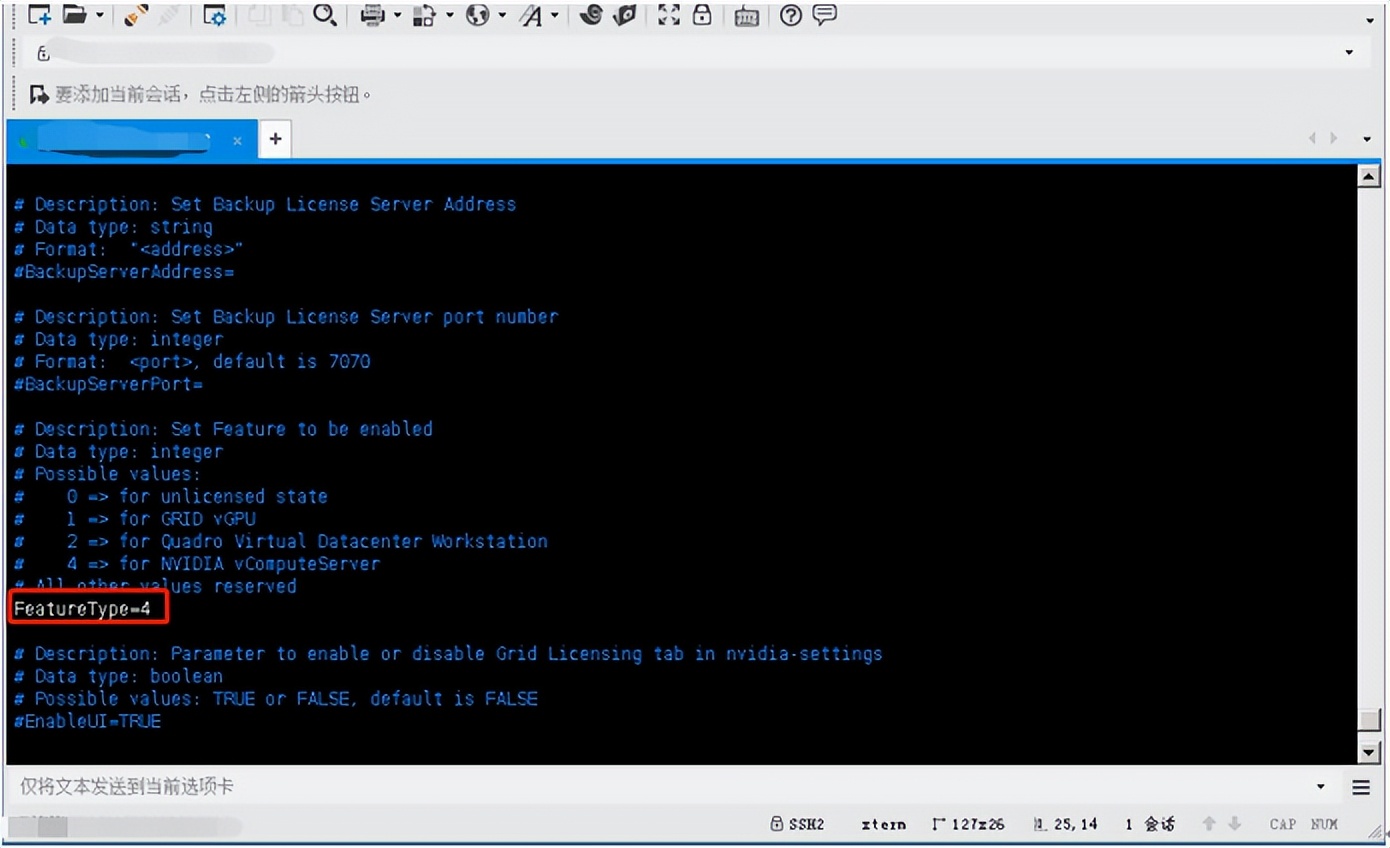The image size is (1390, 848).
Task: Expand the globe encoding dropdown arrow
Action: pos(501,16)
